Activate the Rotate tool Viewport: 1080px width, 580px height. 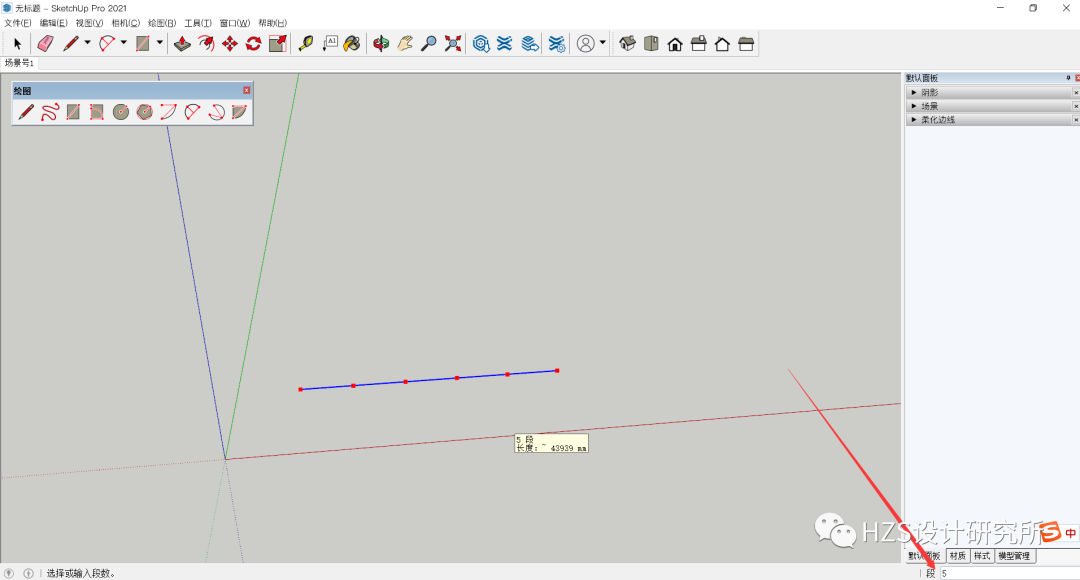click(x=251, y=43)
